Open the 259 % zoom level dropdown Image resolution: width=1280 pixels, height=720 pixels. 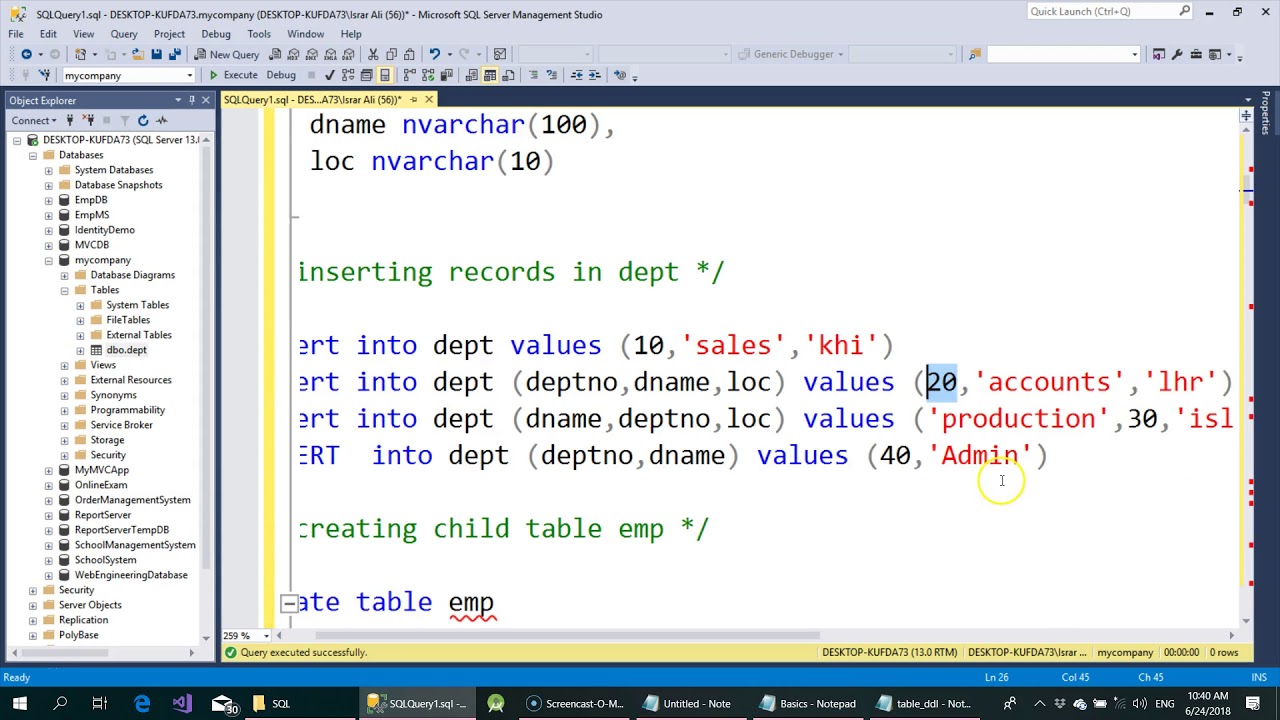click(x=266, y=636)
